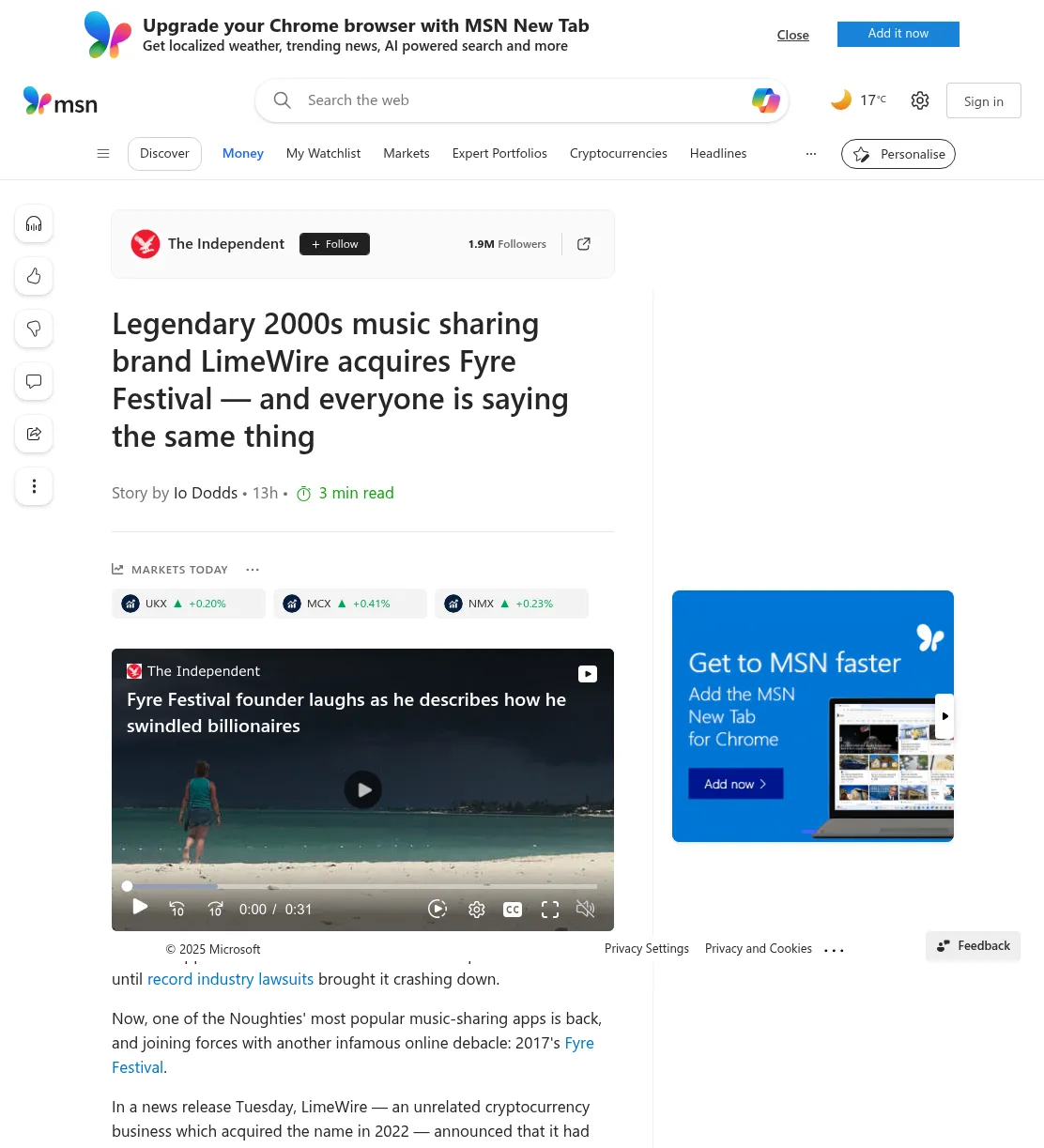Open The Independent external link icon

[x=583, y=244]
